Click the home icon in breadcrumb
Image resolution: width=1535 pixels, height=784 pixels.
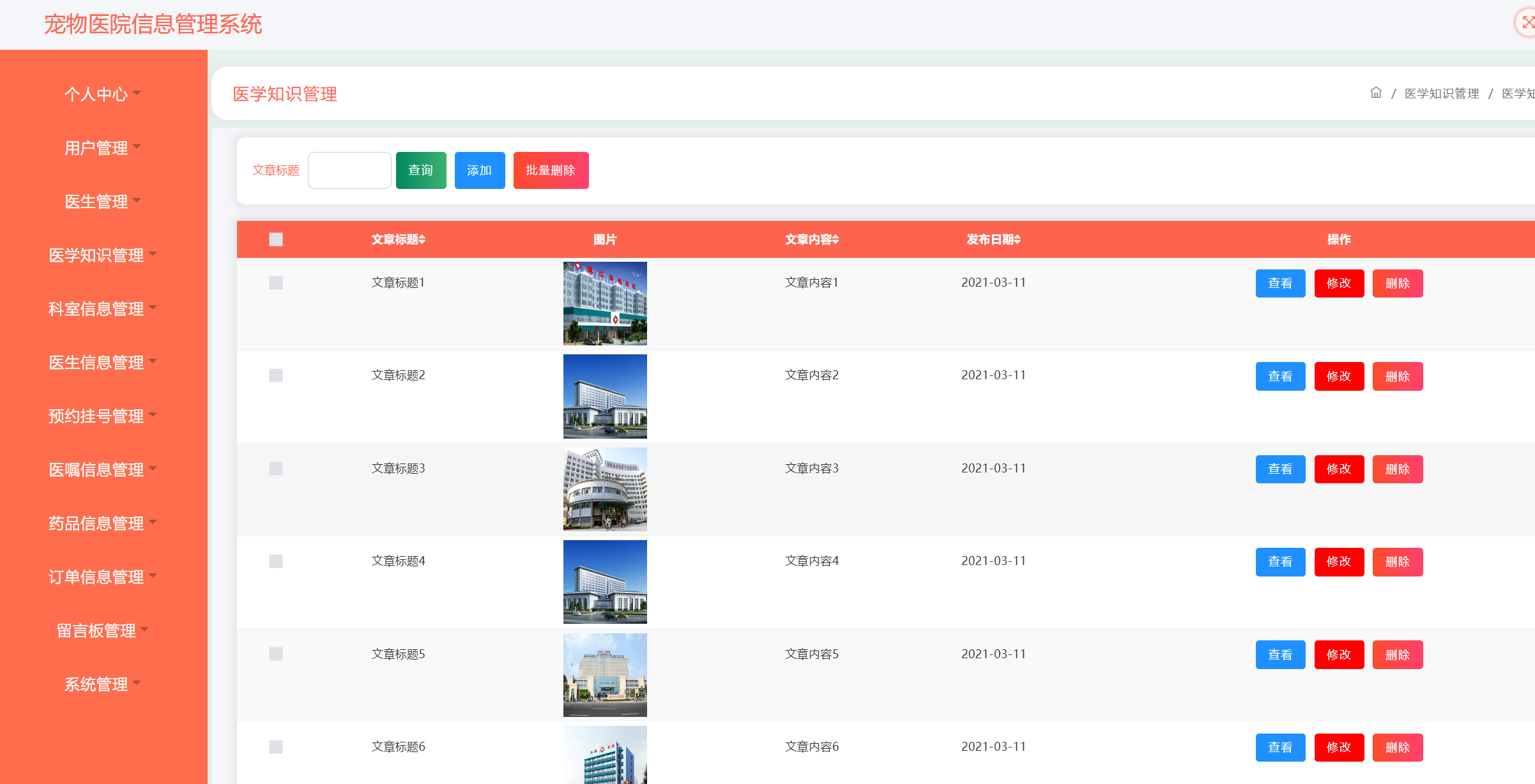pyautogui.click(x=1376, y=93)
